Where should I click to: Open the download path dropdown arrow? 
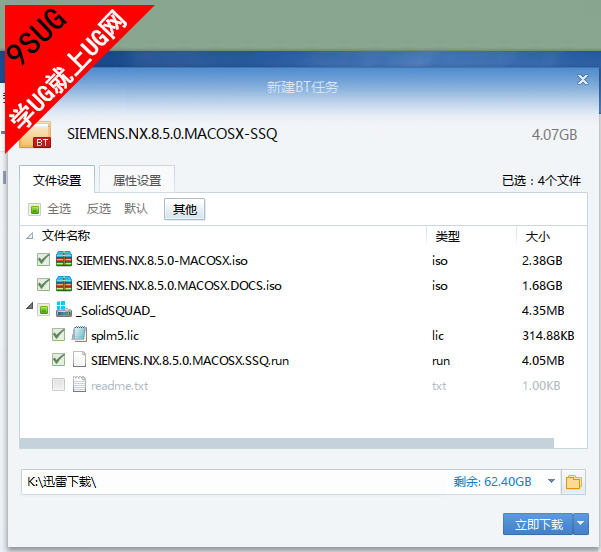pos(552,481)
